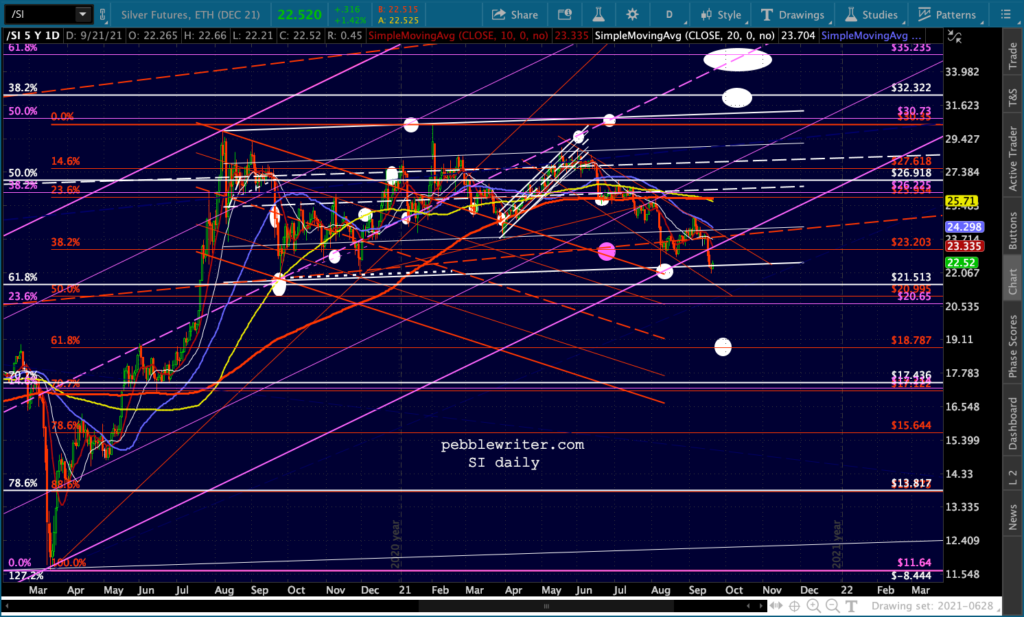Viewport: 1024px width, 617px height.
Task: Click the red 23.335 price bubble
Action: click(964, 246)
